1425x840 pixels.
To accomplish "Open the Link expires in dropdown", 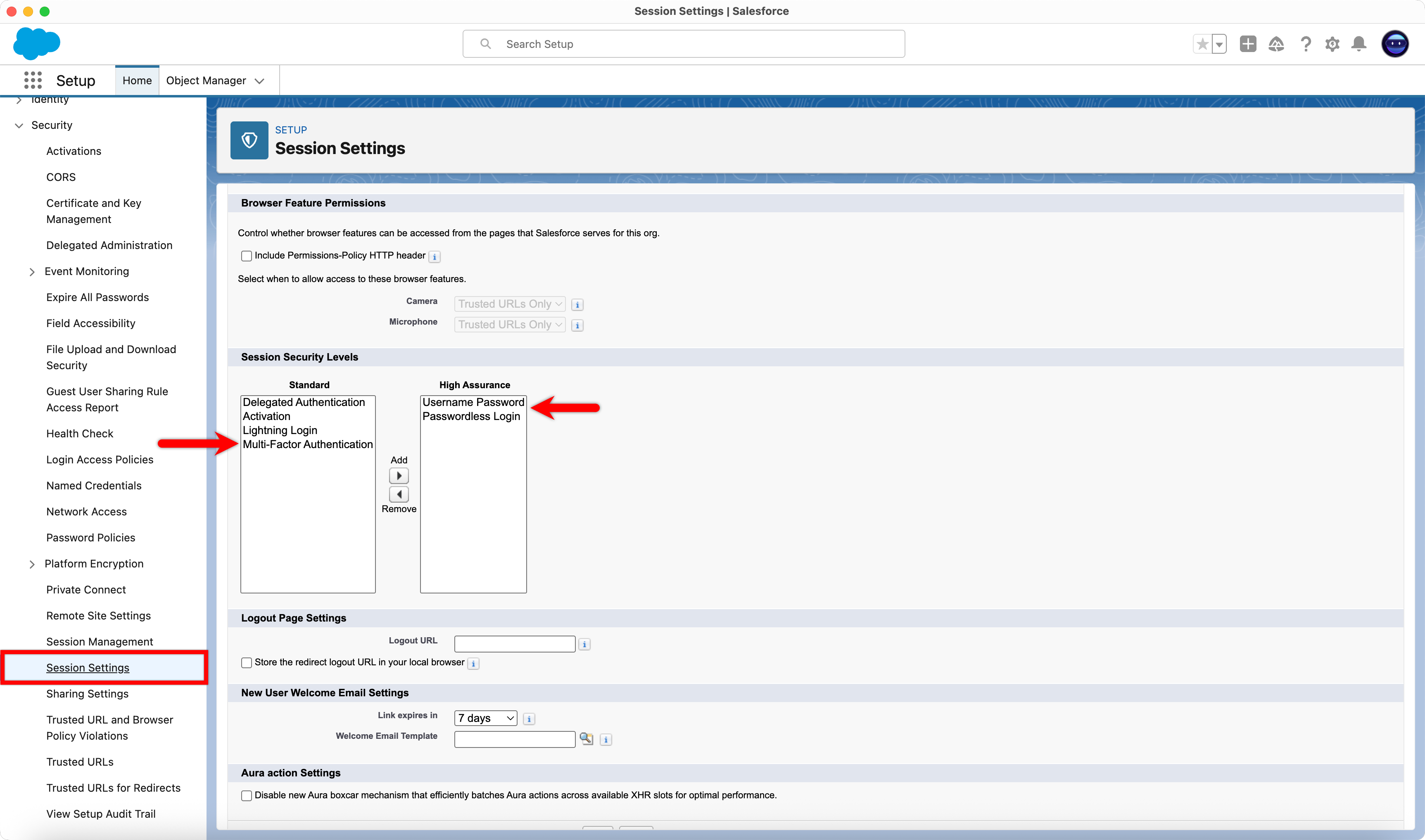I will point(485,718).
